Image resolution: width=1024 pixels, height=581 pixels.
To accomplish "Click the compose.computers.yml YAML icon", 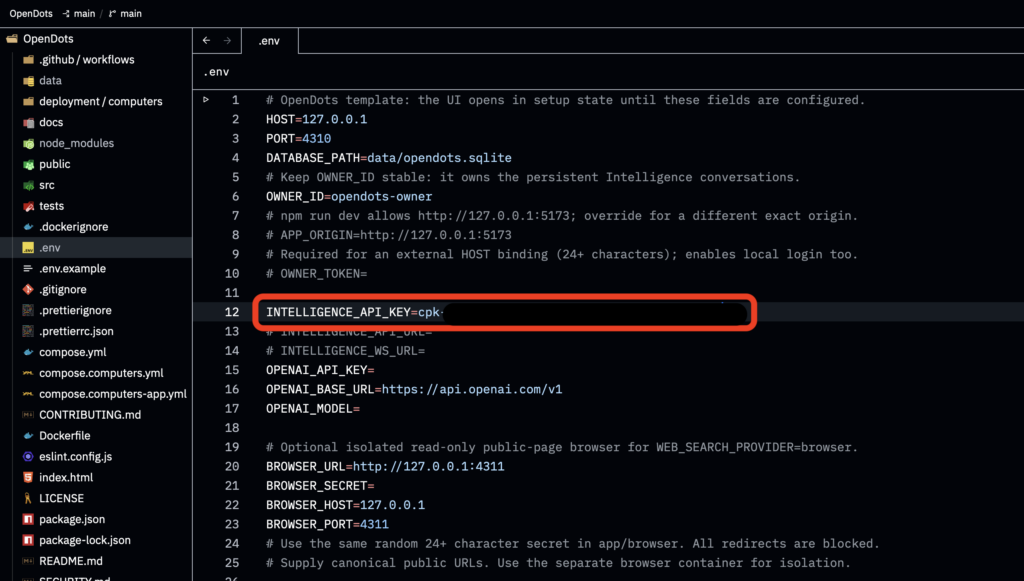I will point(28,373).
